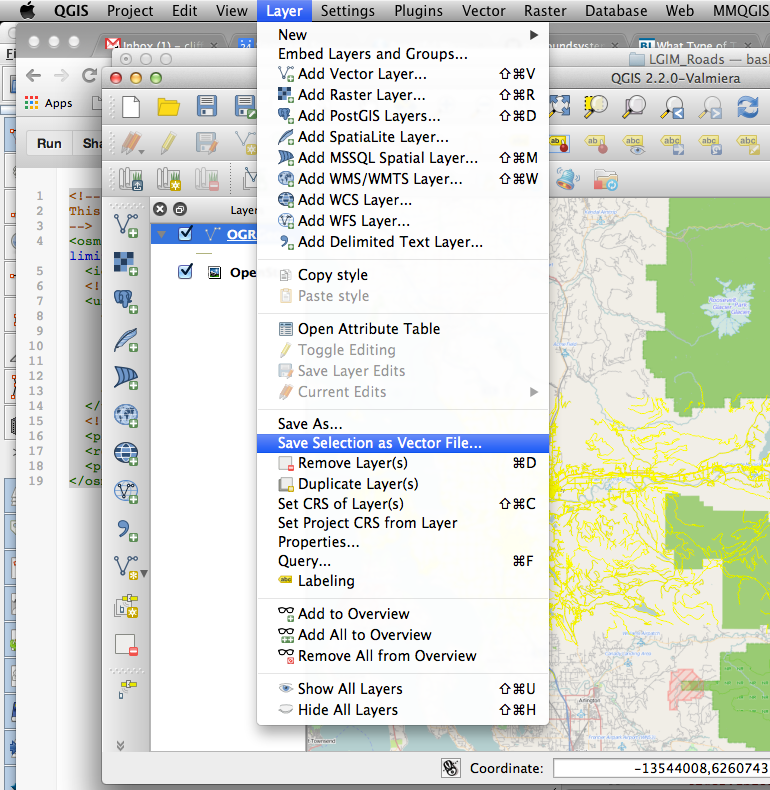
Task: Choose Set Project CRS from Layer
Action: (x=403, y=523)
